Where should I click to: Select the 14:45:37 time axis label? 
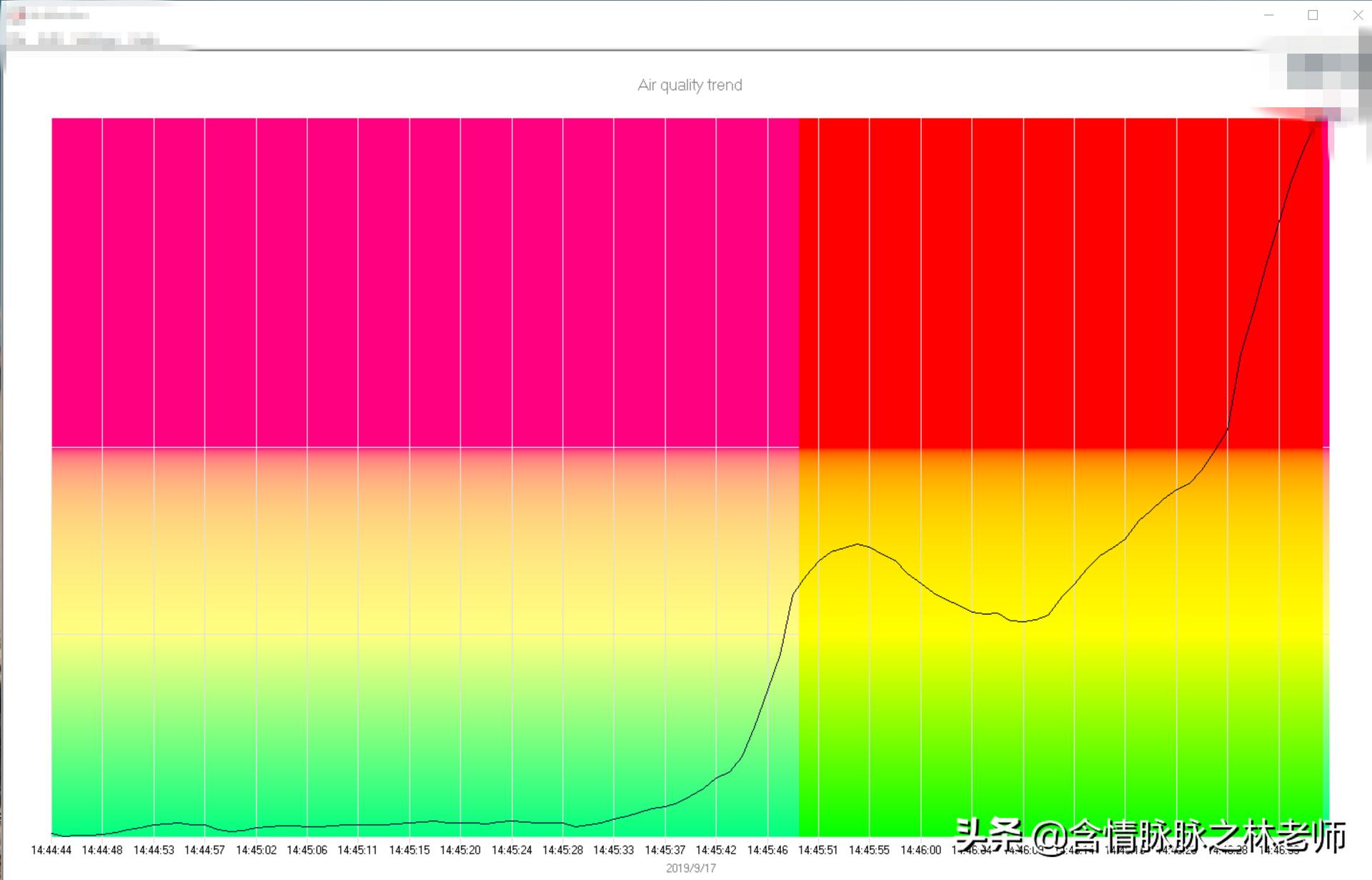click(x=665, y=850)
